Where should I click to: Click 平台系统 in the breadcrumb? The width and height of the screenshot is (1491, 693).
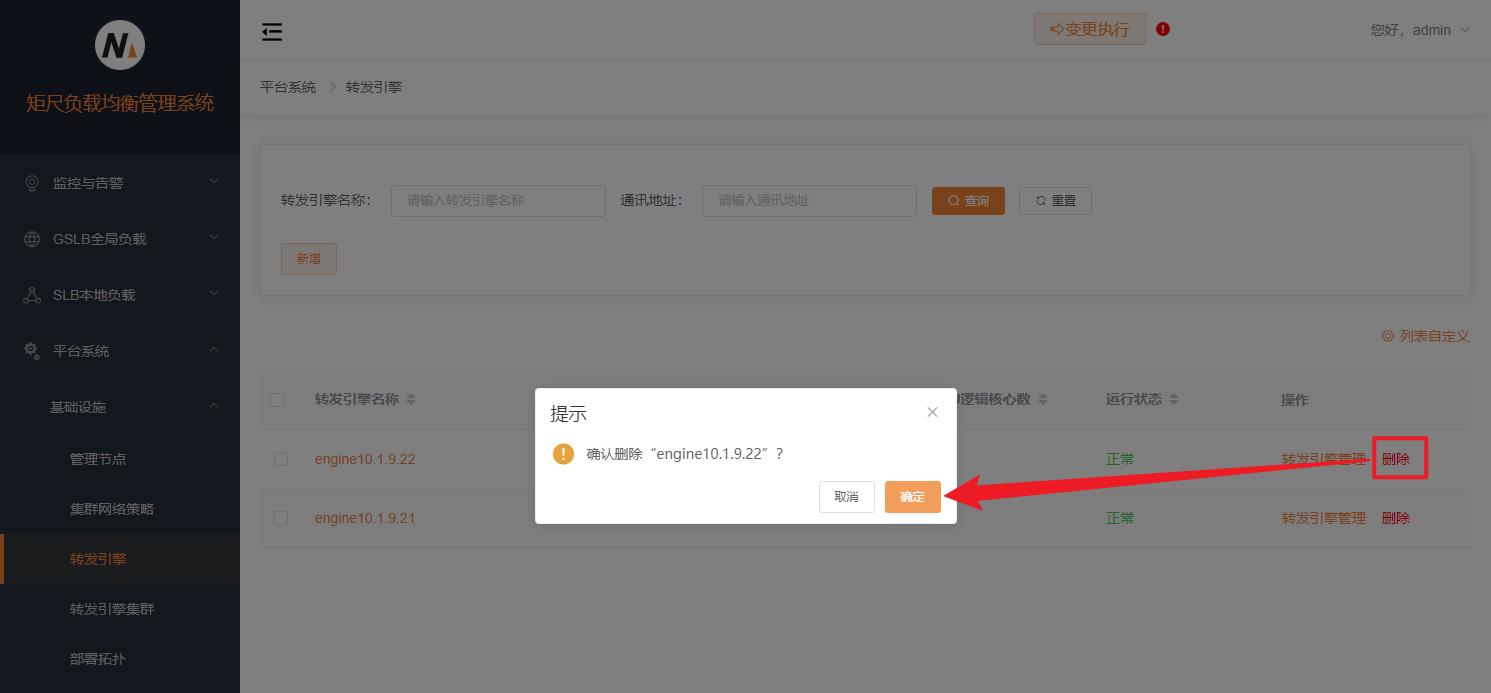(x=288, y=87)
